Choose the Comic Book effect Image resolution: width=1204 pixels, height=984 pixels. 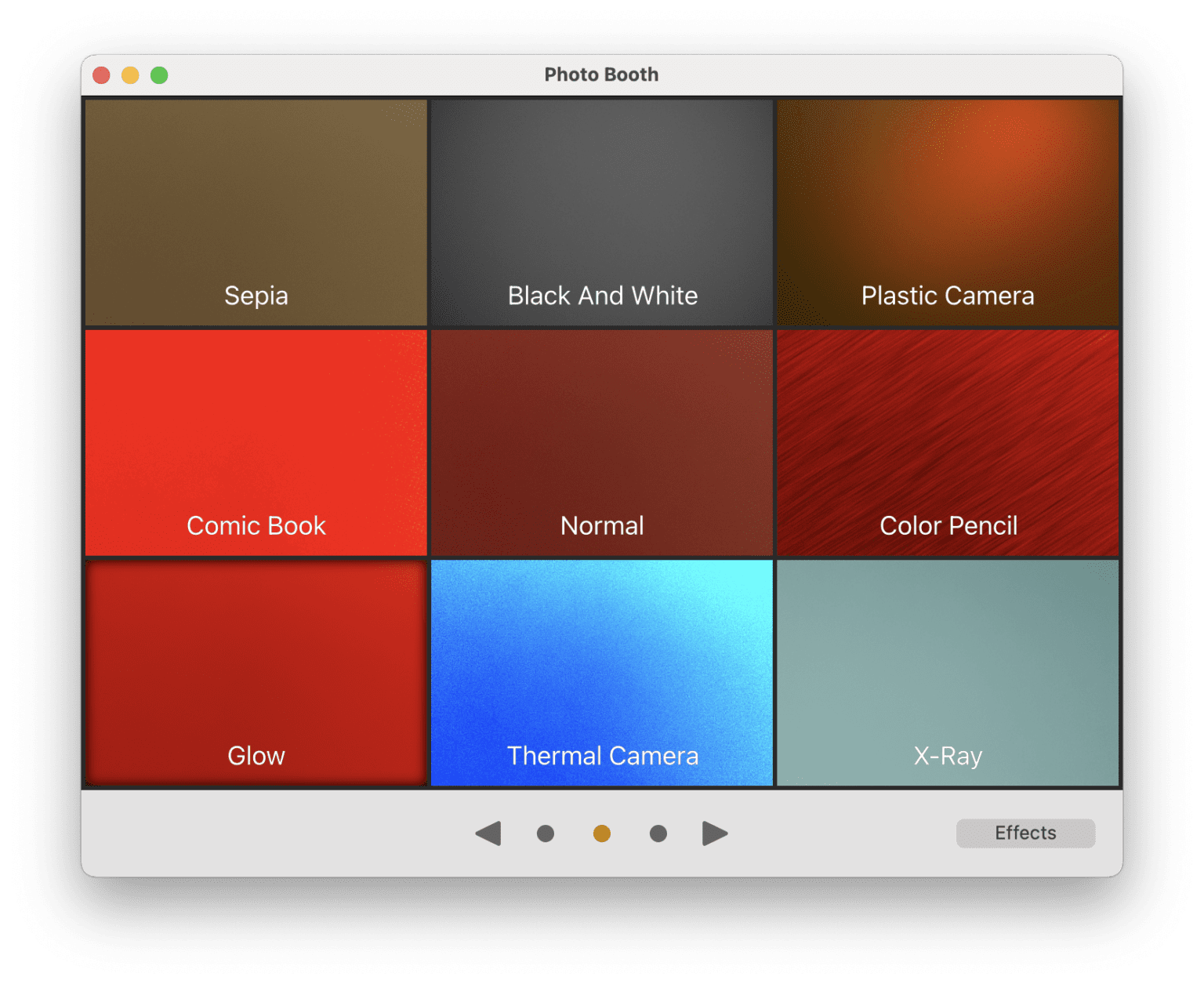[x=256, y=441]
